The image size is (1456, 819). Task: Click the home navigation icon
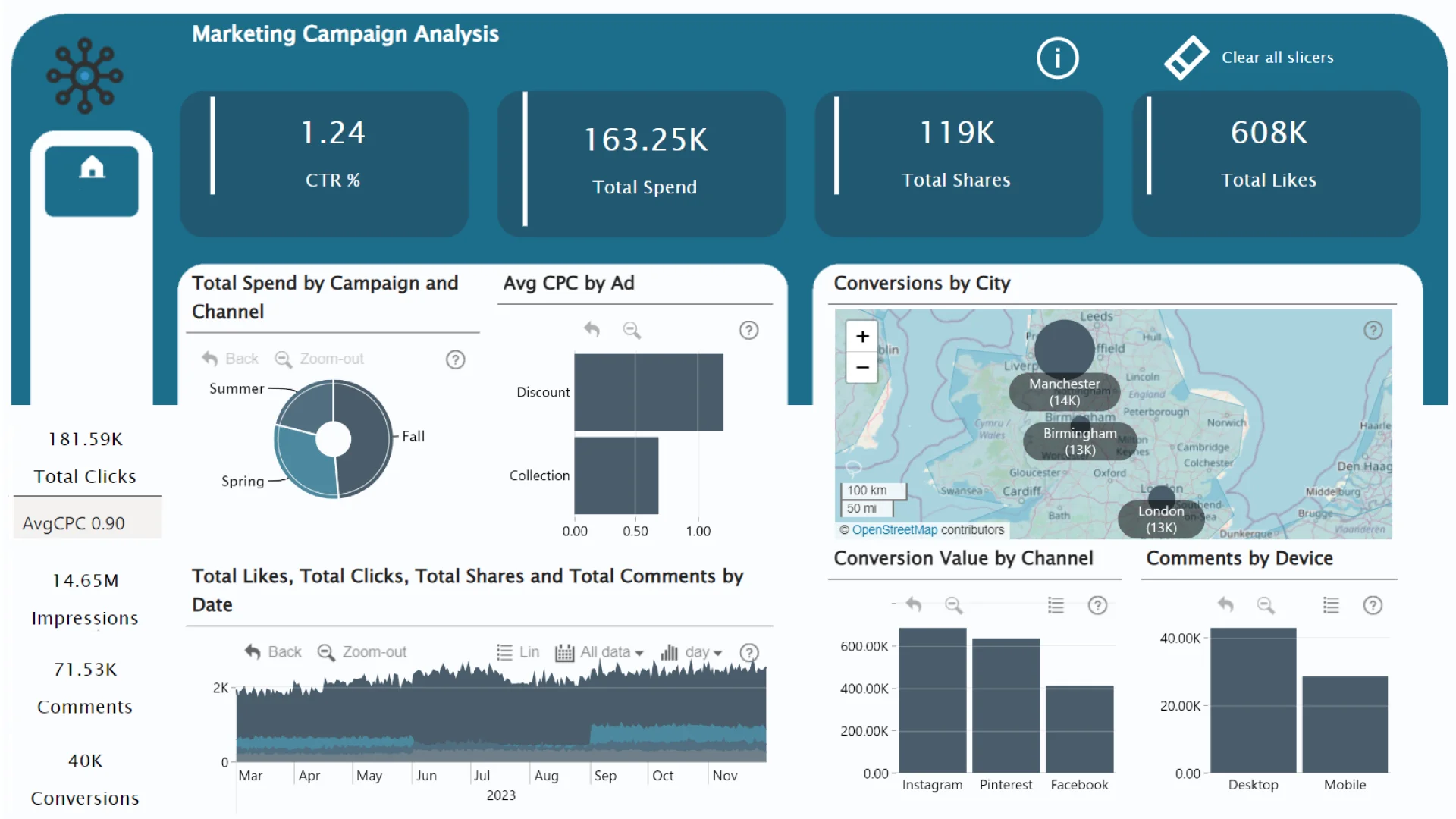point(92,168)
